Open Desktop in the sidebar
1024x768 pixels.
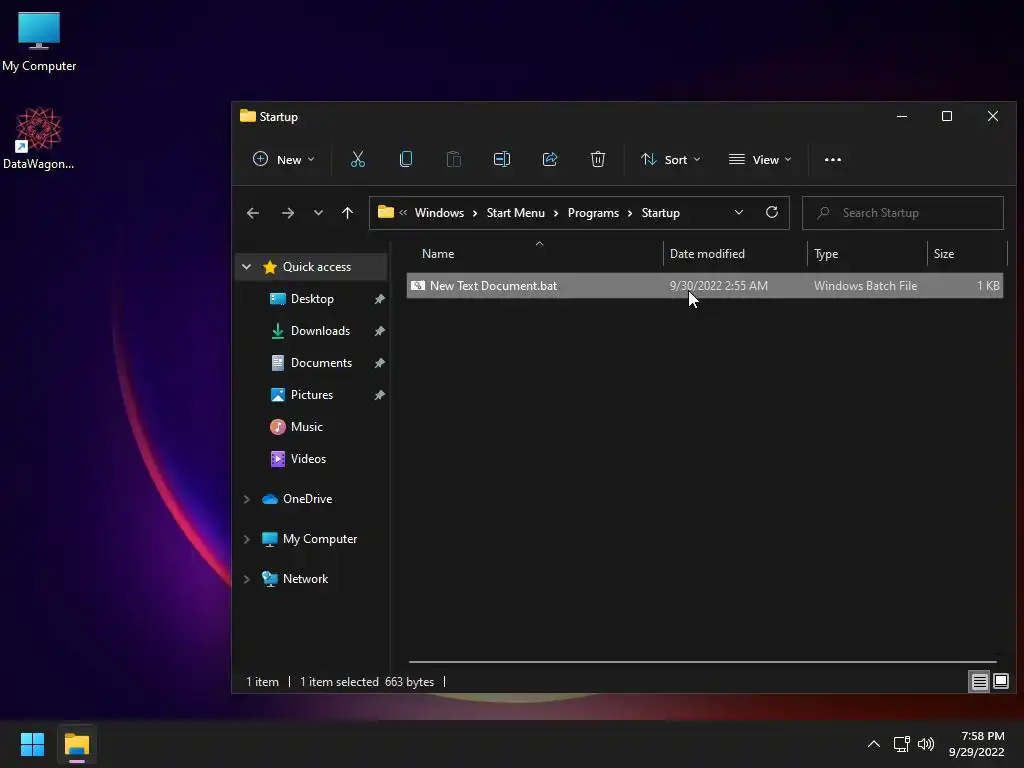point(312,299)
